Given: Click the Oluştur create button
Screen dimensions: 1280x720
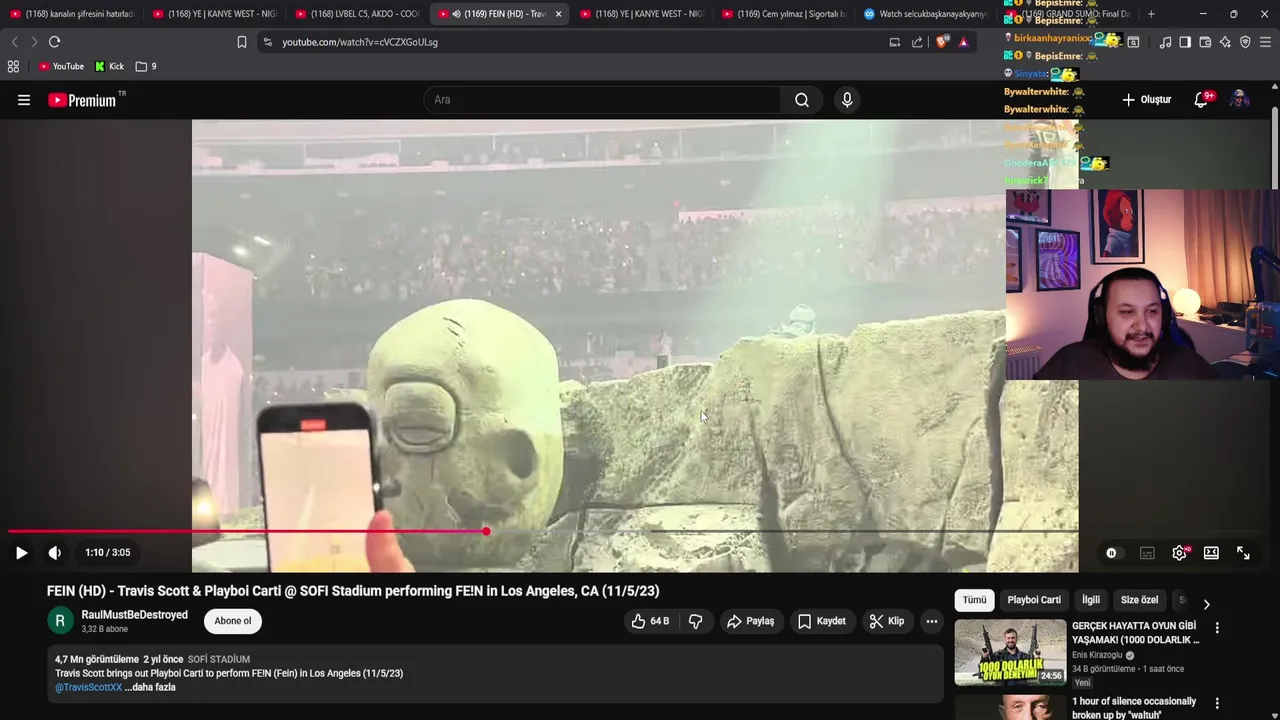Looking at the screenshot, I should click(x=1146, y=100).
